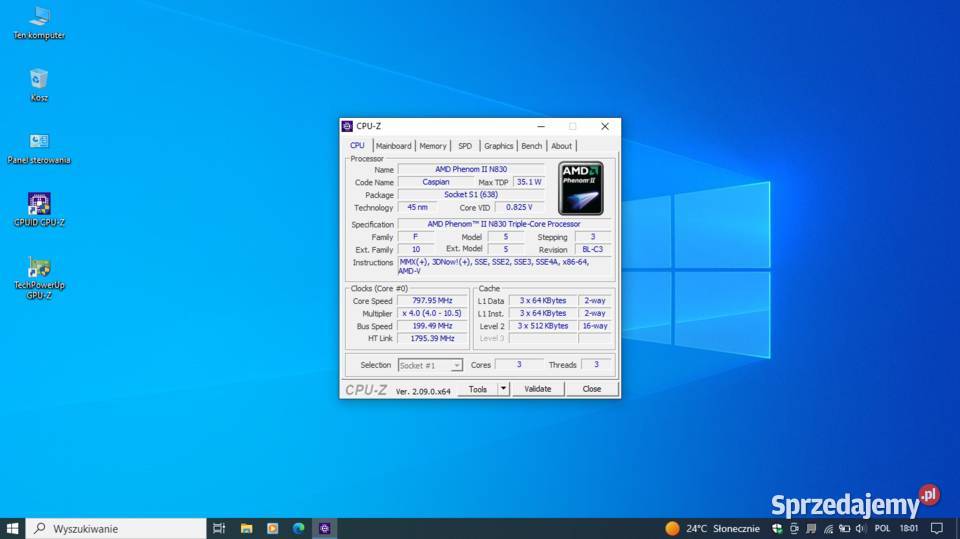
Task: Open the Socket #1 selection dropdown
Action: tap(430, 365)
